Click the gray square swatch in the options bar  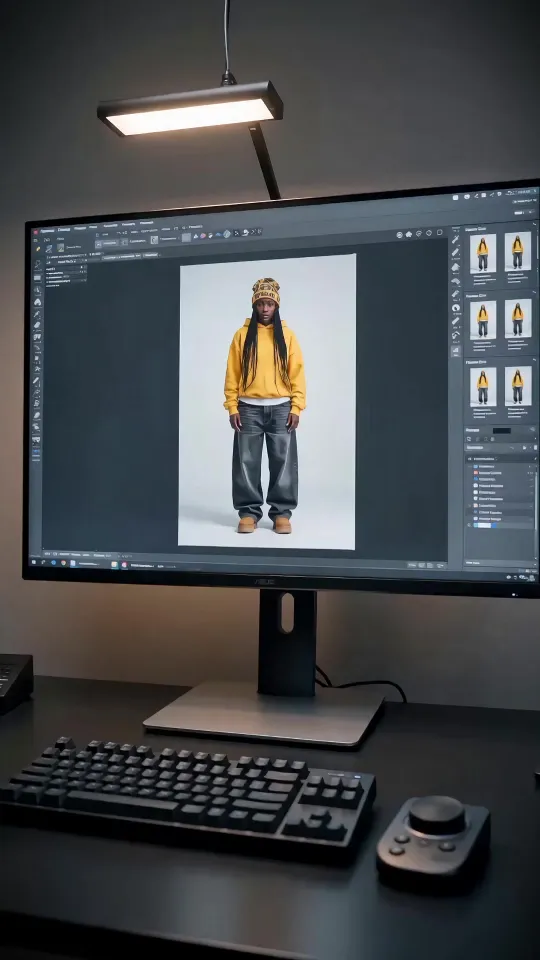click(186, 238)
